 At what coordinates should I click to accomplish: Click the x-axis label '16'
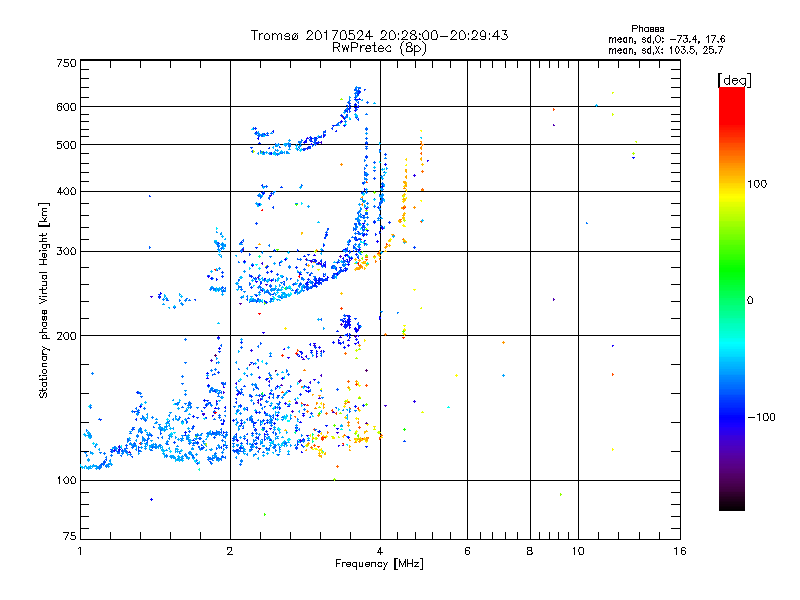point(680,551)
